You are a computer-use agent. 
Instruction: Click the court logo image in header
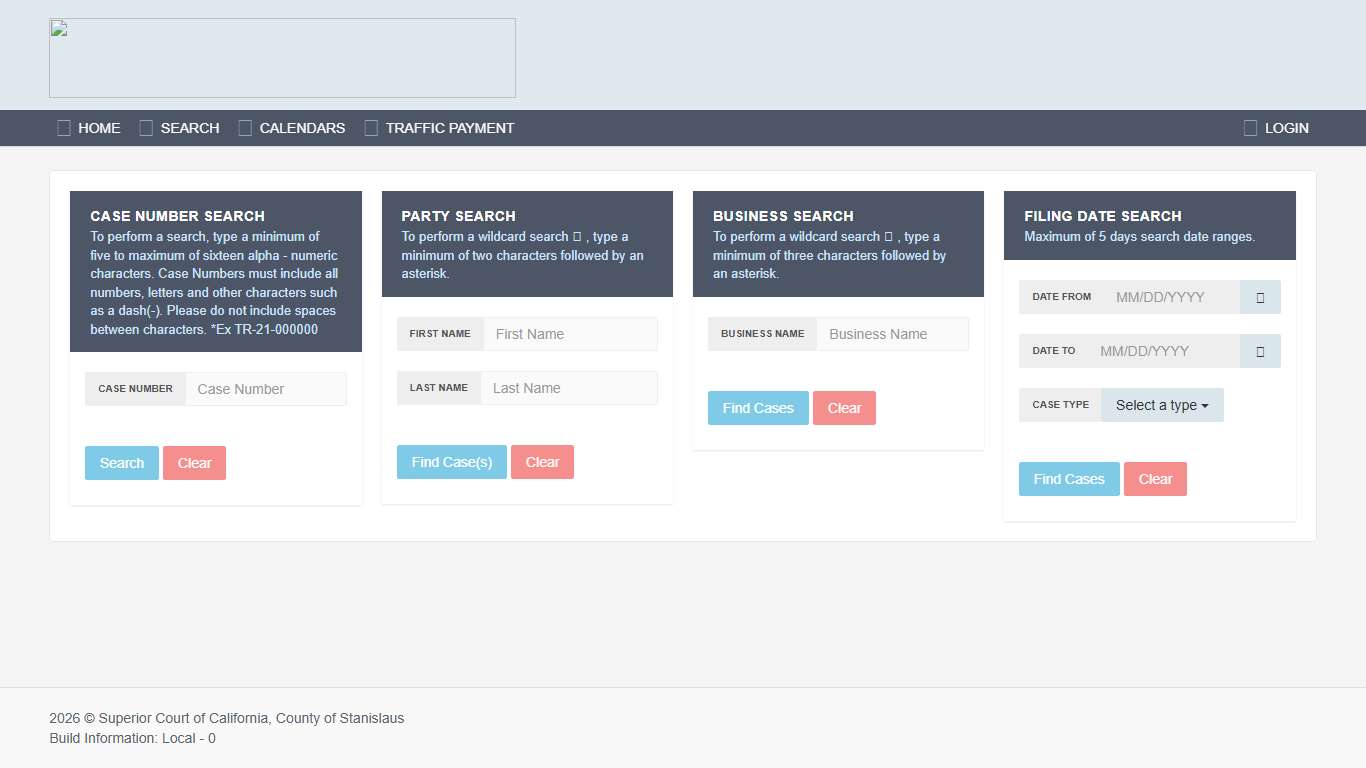[x=282, y=58]
